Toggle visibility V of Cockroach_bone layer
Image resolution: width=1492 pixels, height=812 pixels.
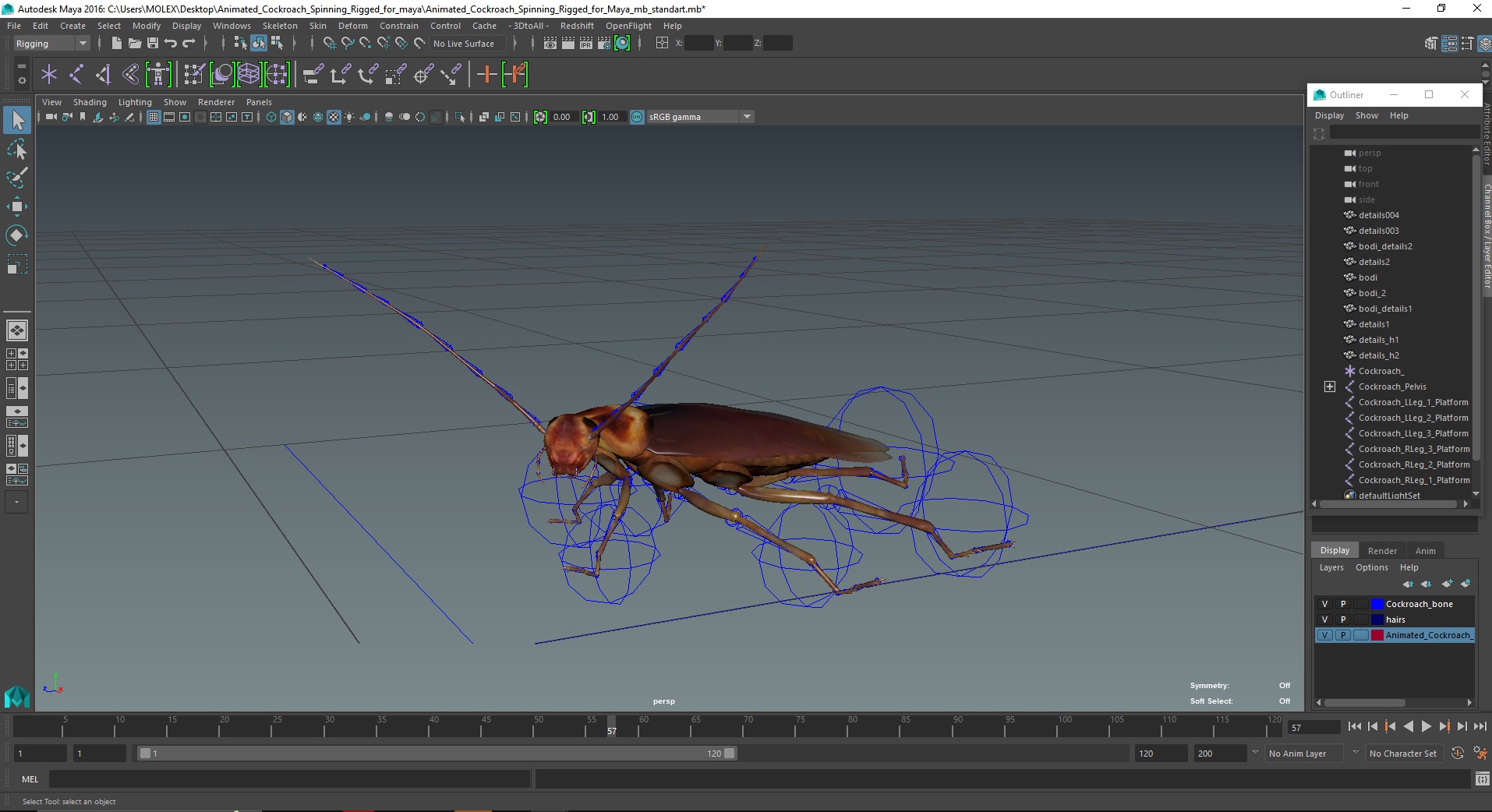point(1324,604)
